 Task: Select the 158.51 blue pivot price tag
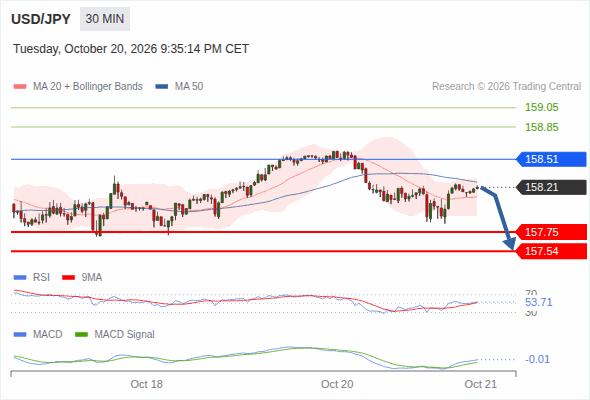coord(550,159)
